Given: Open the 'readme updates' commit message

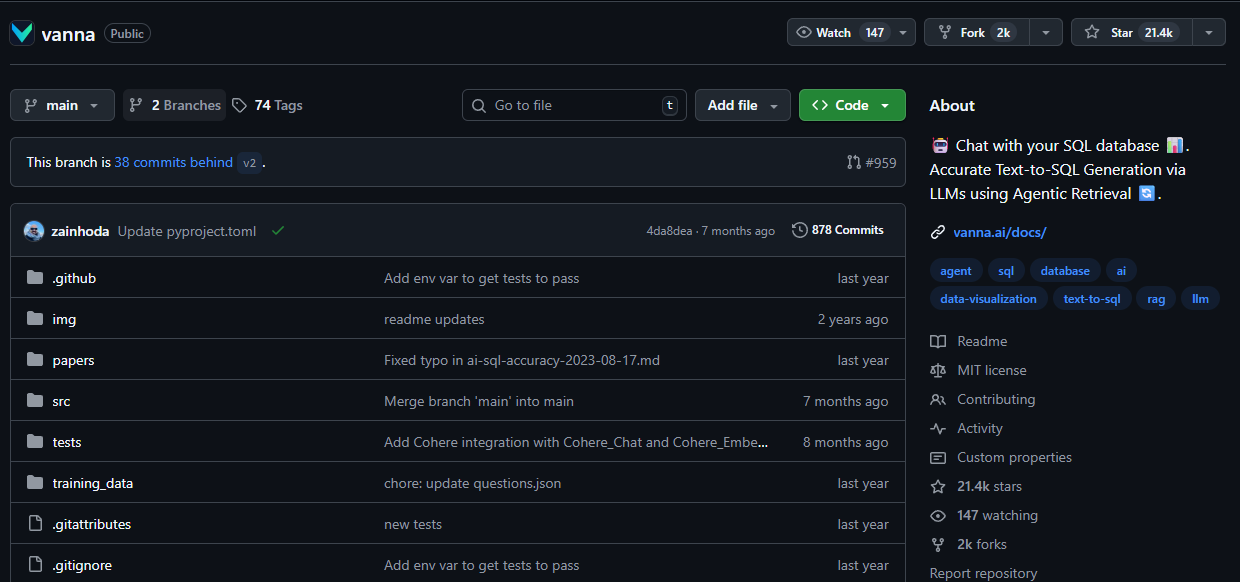Looking at the screenshot, I should (x=434, y=319).
